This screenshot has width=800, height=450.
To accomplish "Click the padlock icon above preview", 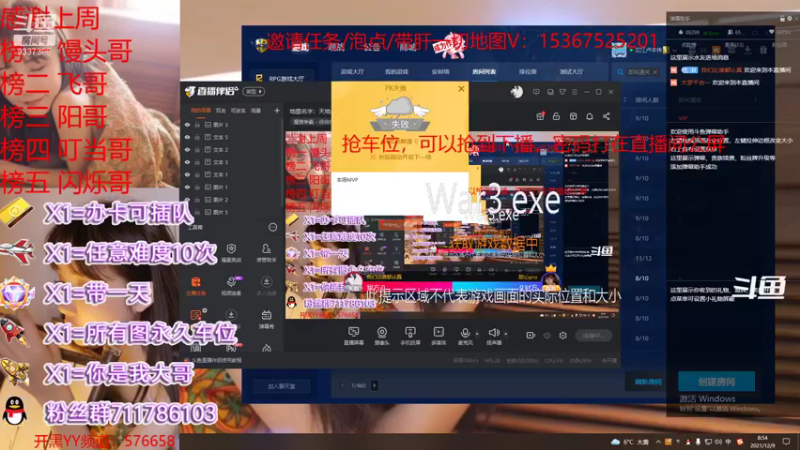I will point(556,116).
